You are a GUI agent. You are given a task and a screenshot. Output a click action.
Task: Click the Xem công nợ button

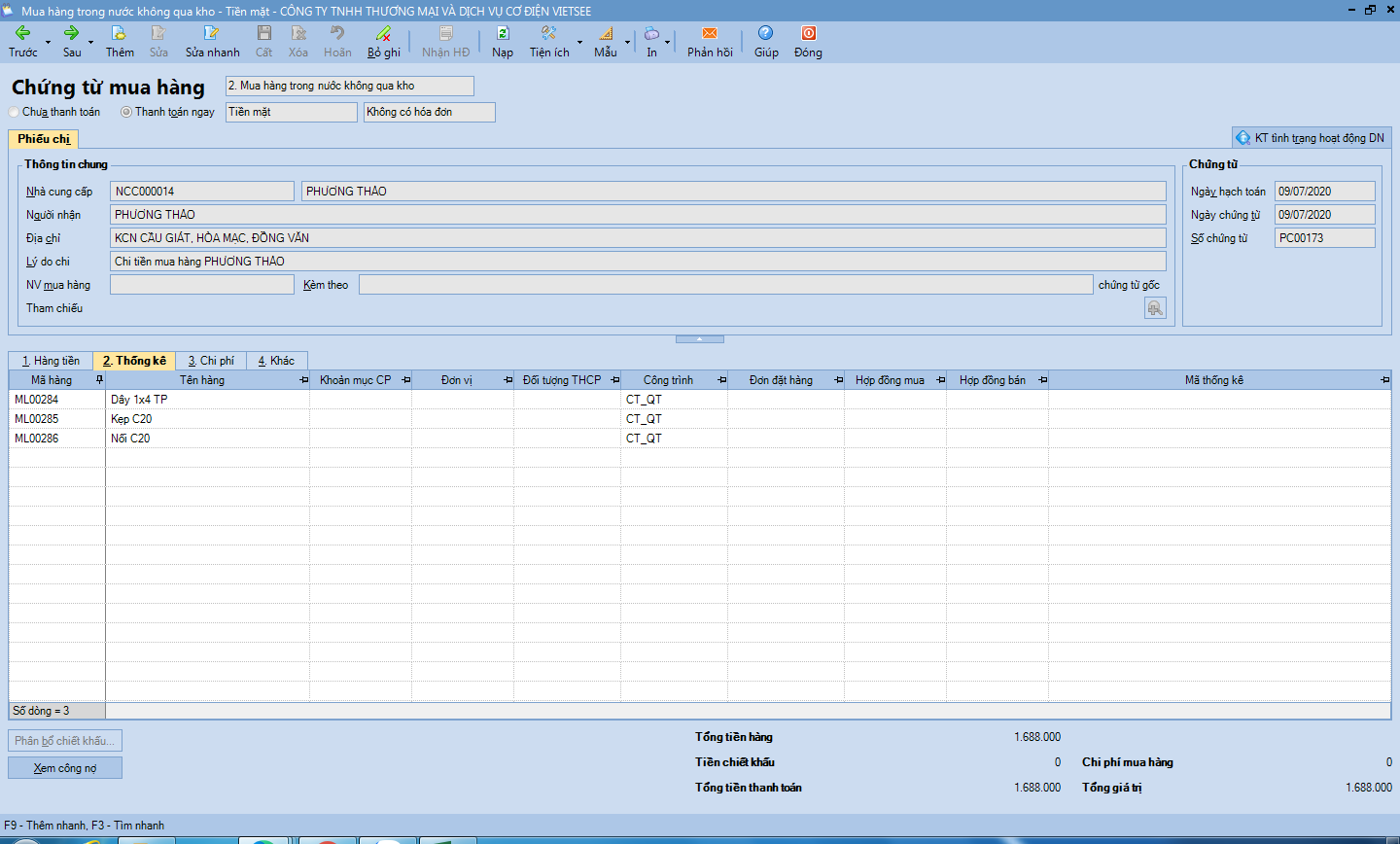(x=65, y=768)
